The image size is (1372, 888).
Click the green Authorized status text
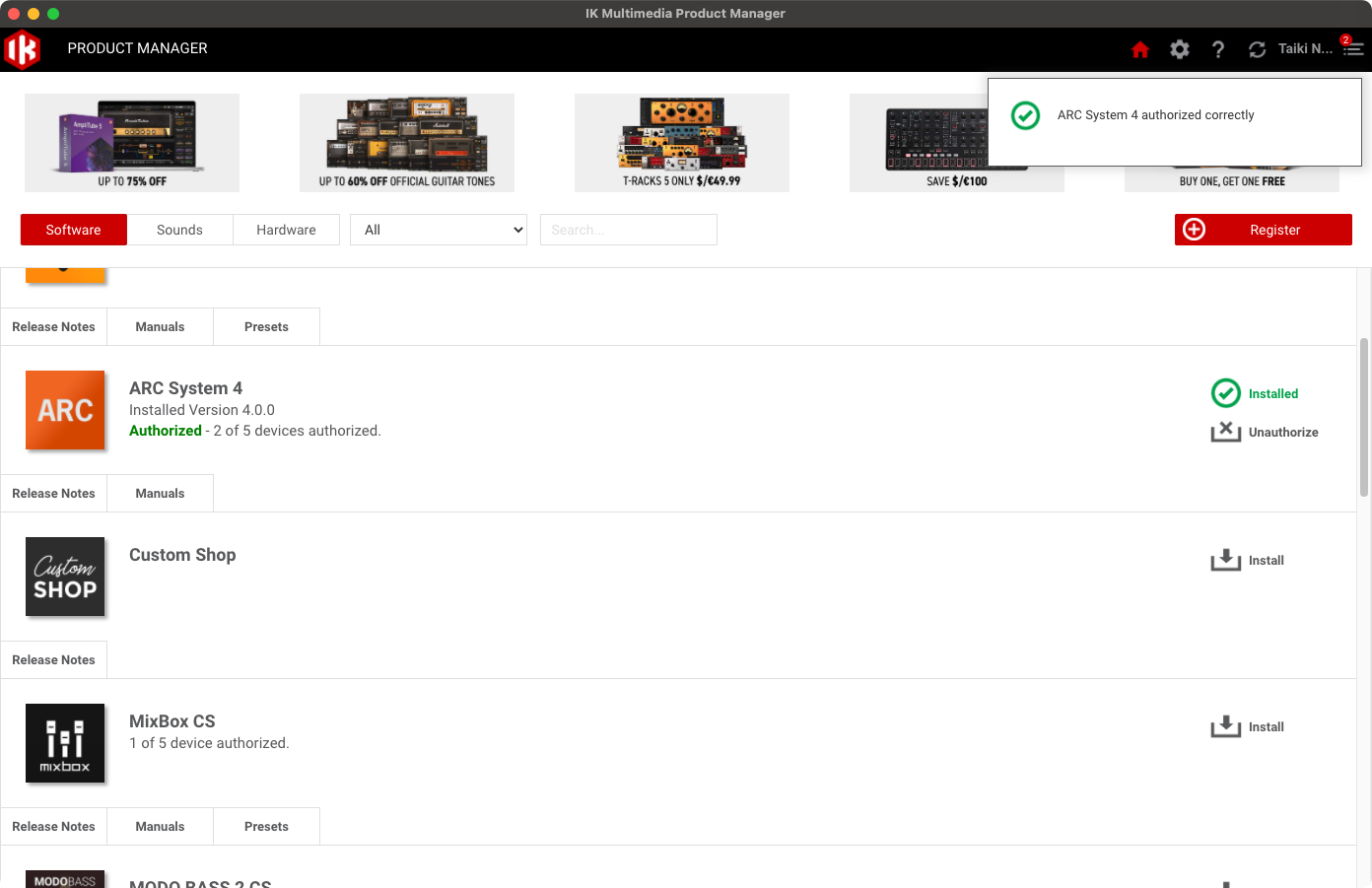click(x=166, y=431)
